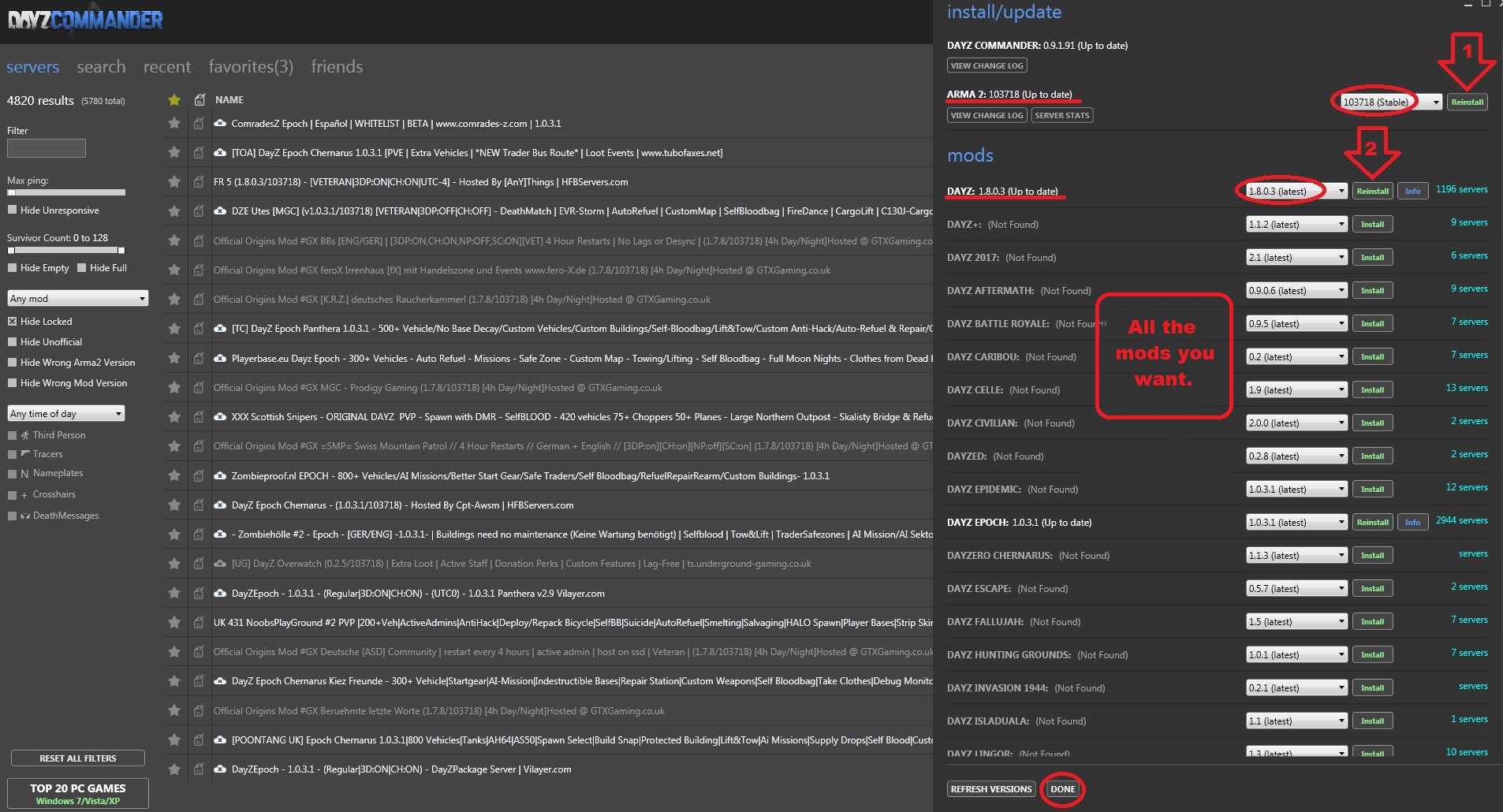The height and width of the screenshot is (812, 1503).
Task: Star the XXX Scottish Snipers server
Action: click(174, 416)
